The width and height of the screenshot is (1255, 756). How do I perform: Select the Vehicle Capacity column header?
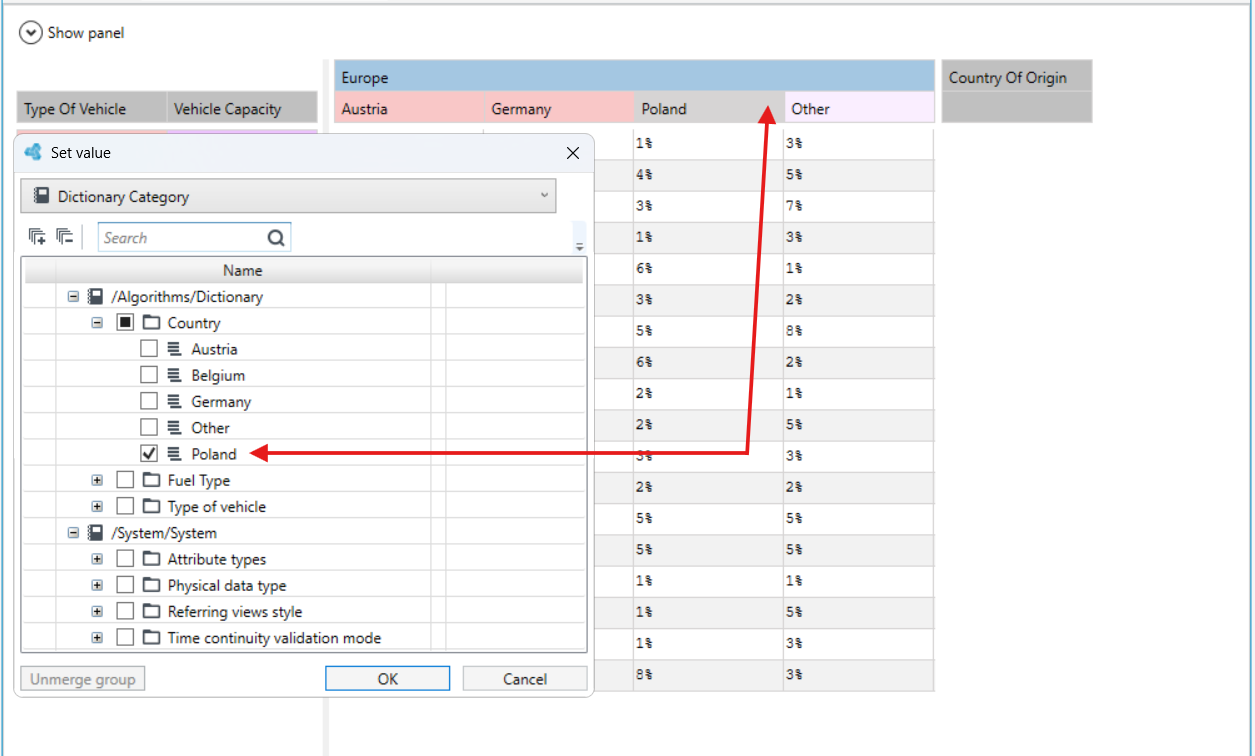[242, 109]
